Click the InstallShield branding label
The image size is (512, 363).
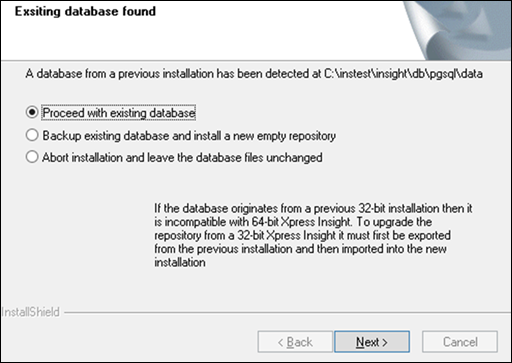coord(30,312)
